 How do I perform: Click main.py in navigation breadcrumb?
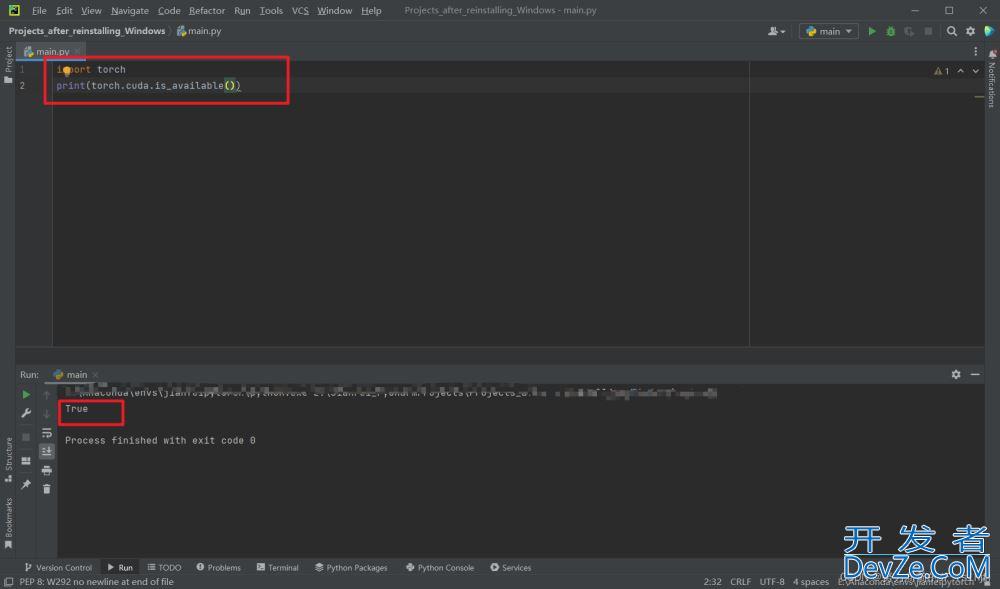tap(199, 31)
